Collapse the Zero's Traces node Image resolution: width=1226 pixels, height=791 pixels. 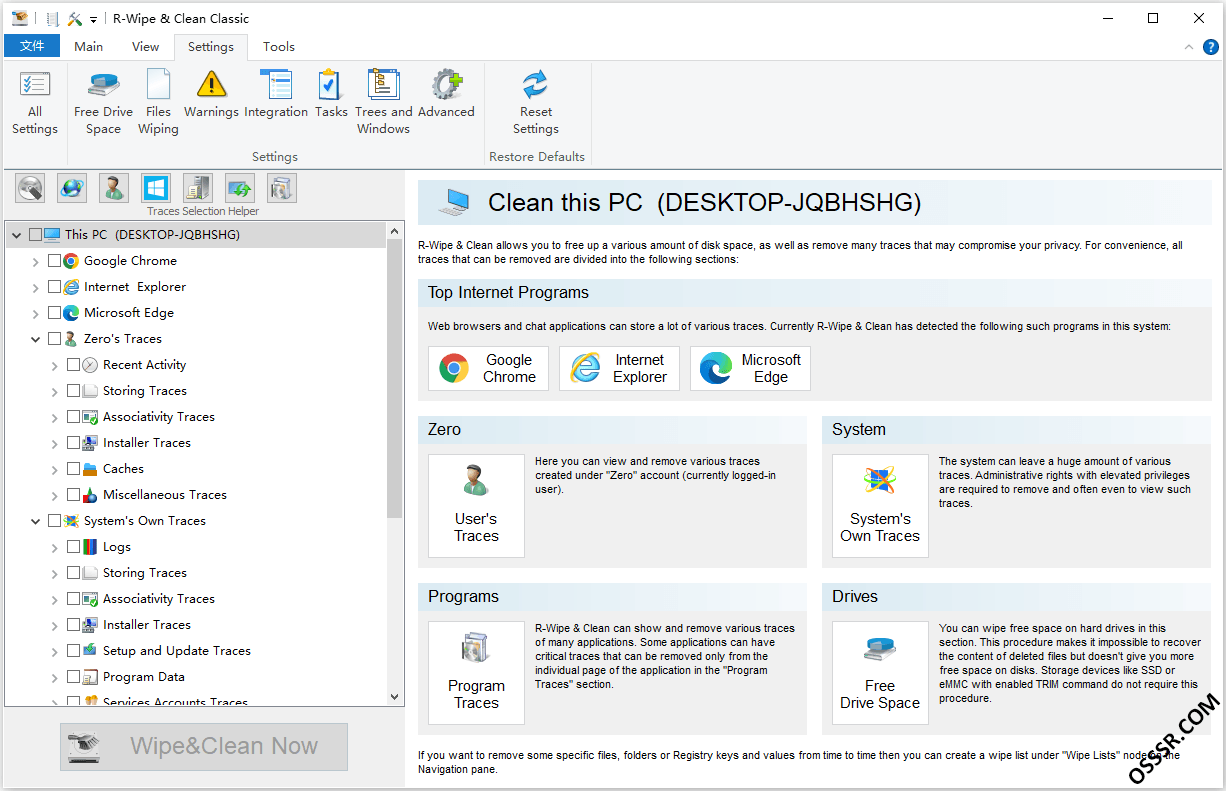[36, 339]
